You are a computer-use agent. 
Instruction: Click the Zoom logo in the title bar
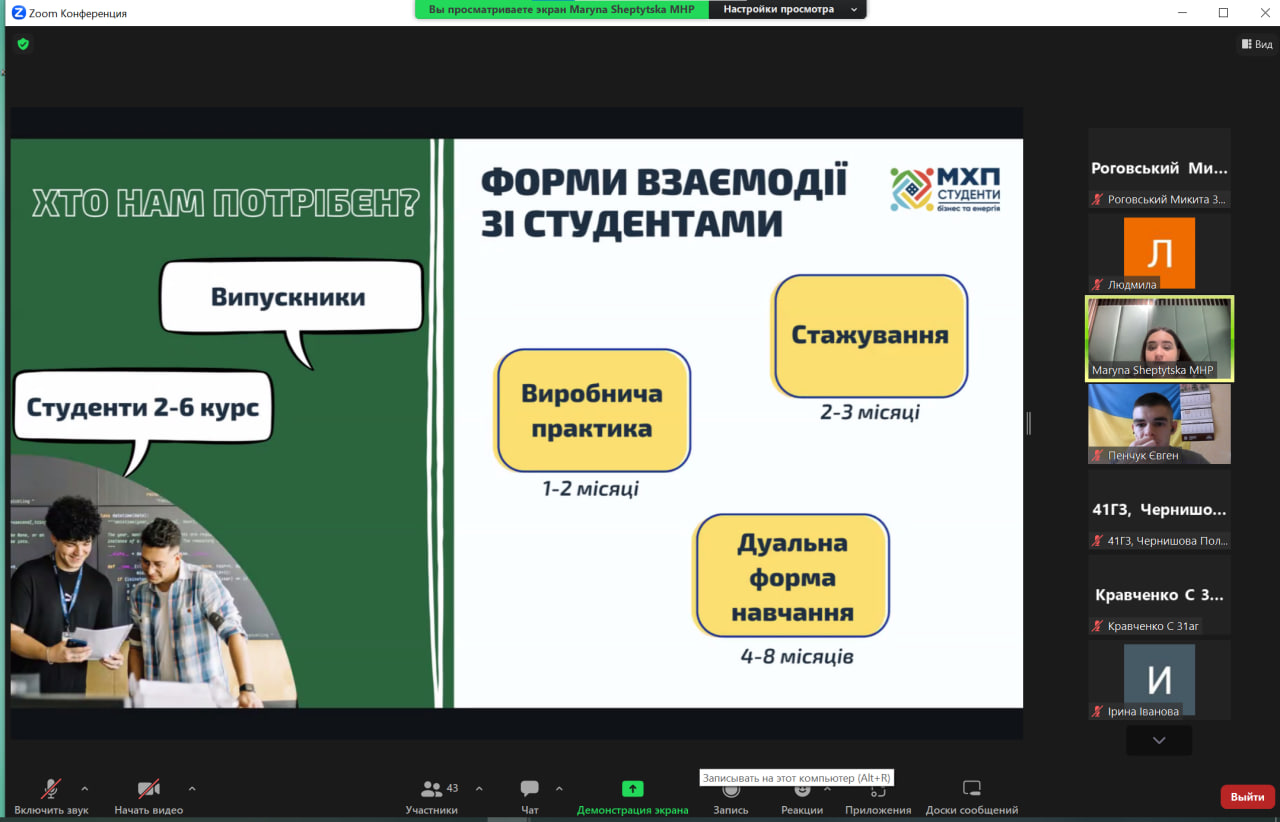pyautogui.click(x=18, y=13)
